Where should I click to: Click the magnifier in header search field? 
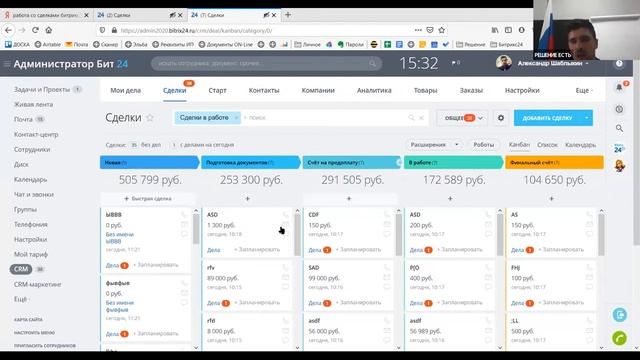pyautogui.click(x=372, y=64)
